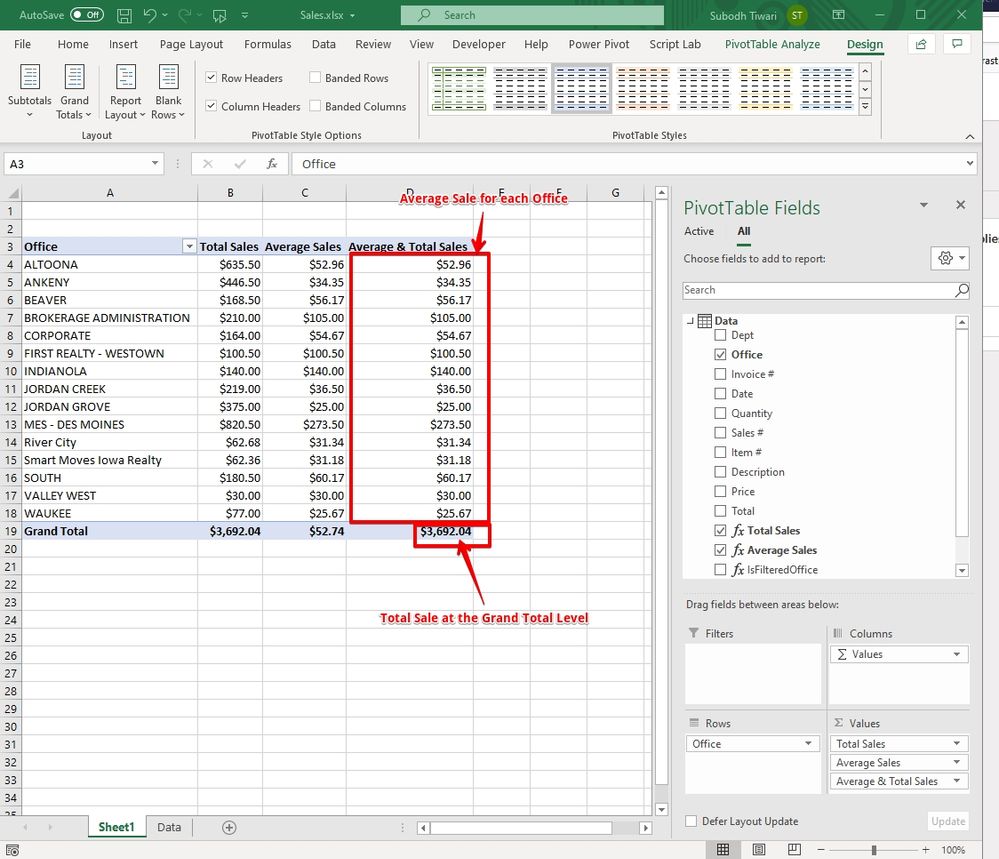999x859 pixels.
Task: Select the Grand Total cell
Action: [x=110, y=531]
